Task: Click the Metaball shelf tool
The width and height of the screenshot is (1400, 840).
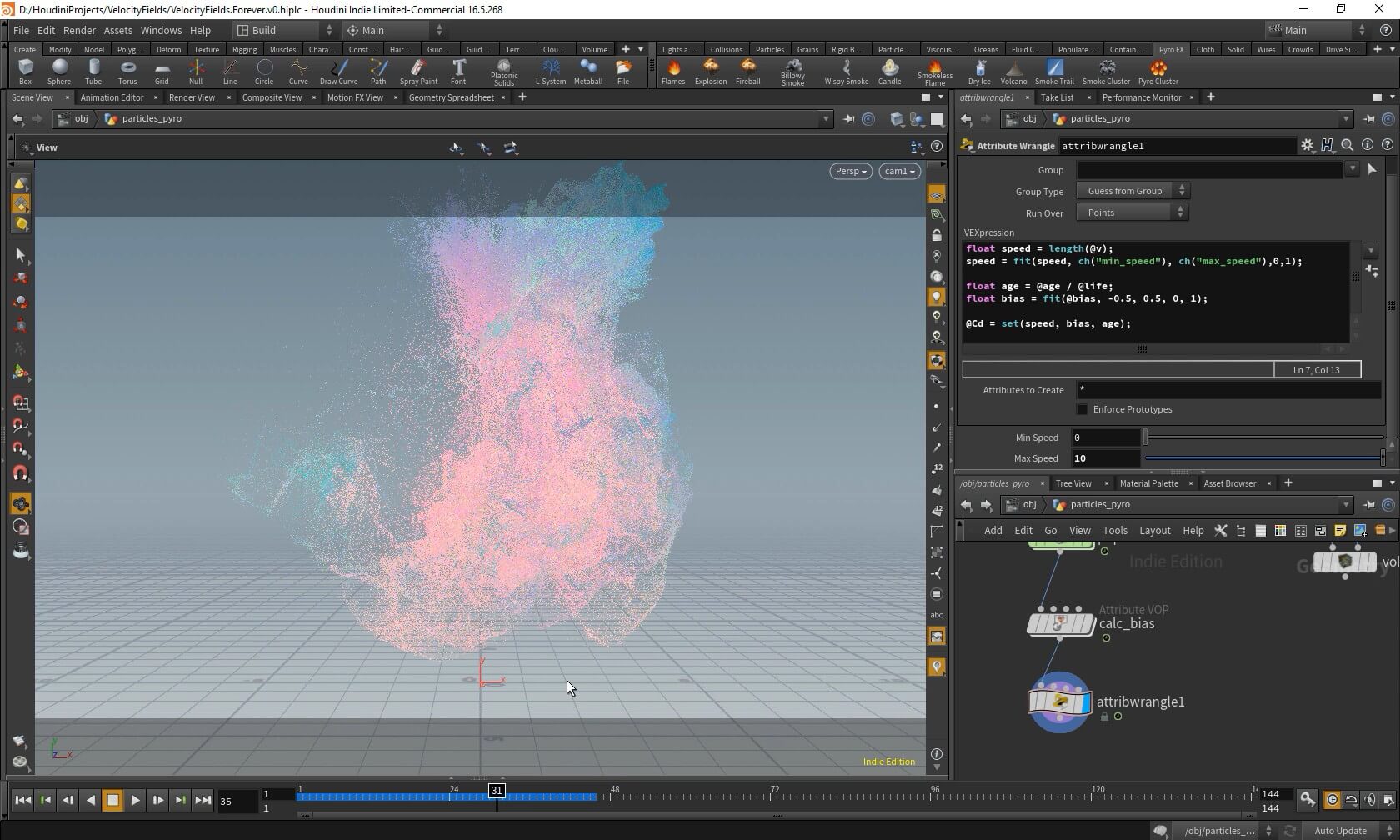Action: pyautogui.click(x=588, y=71)
